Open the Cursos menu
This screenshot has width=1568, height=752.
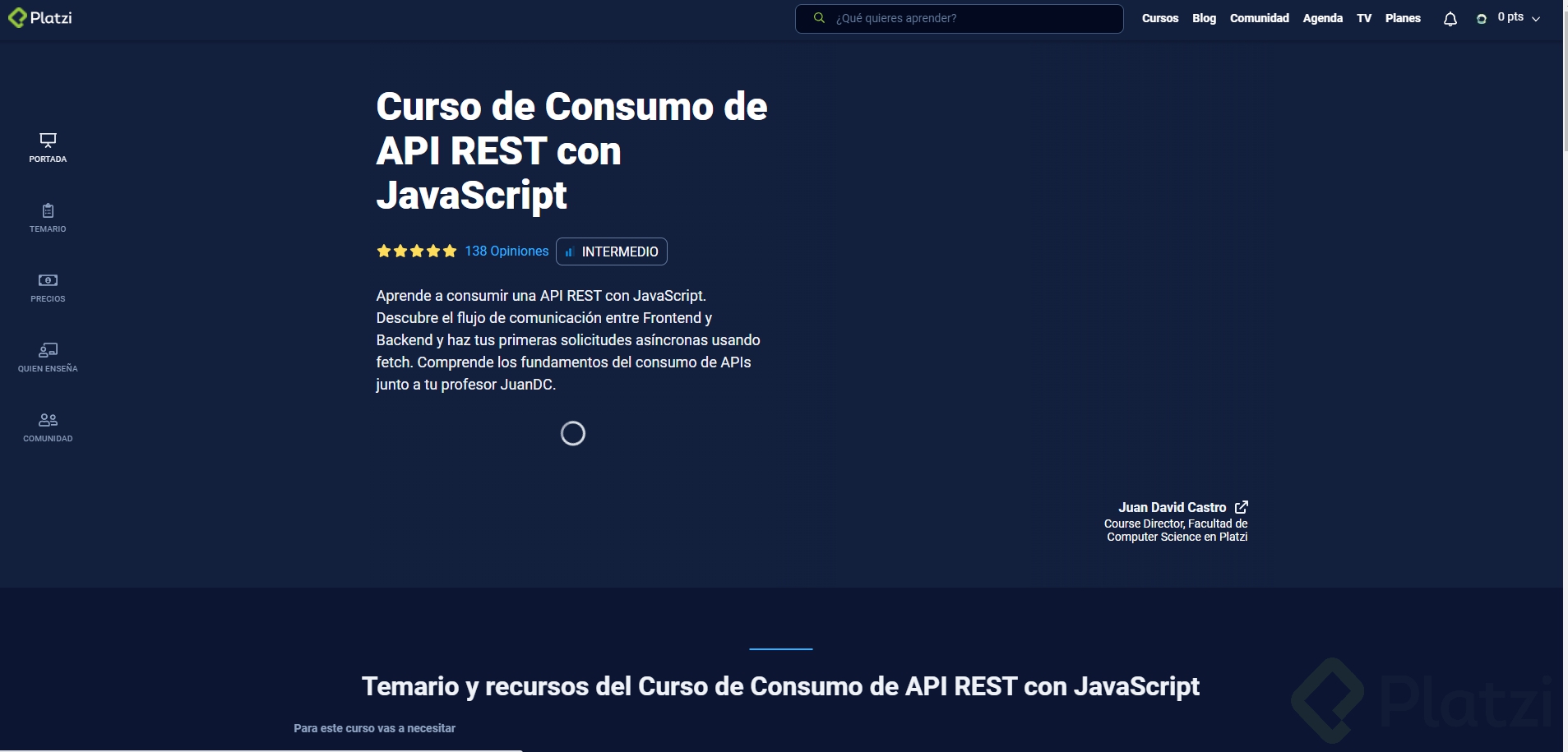tap(1160, 18)
